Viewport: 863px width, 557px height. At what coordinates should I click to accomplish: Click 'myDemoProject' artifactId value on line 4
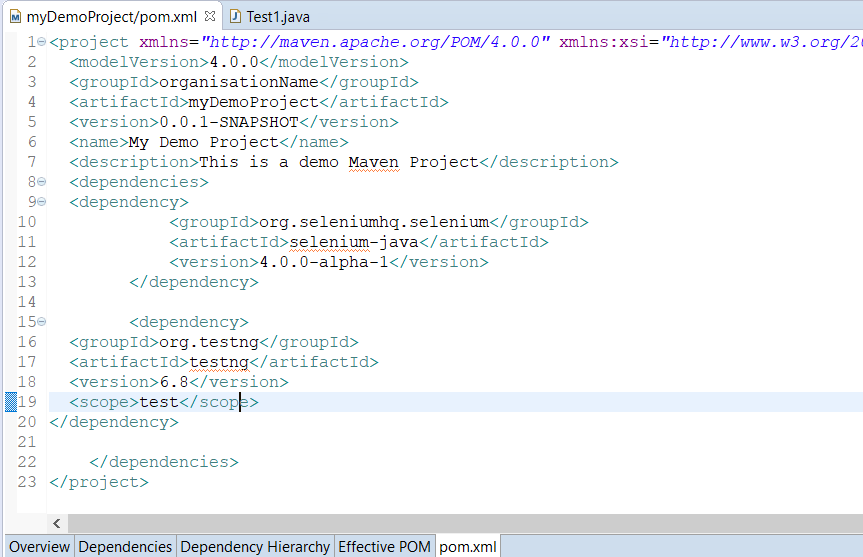coord(254,102)
